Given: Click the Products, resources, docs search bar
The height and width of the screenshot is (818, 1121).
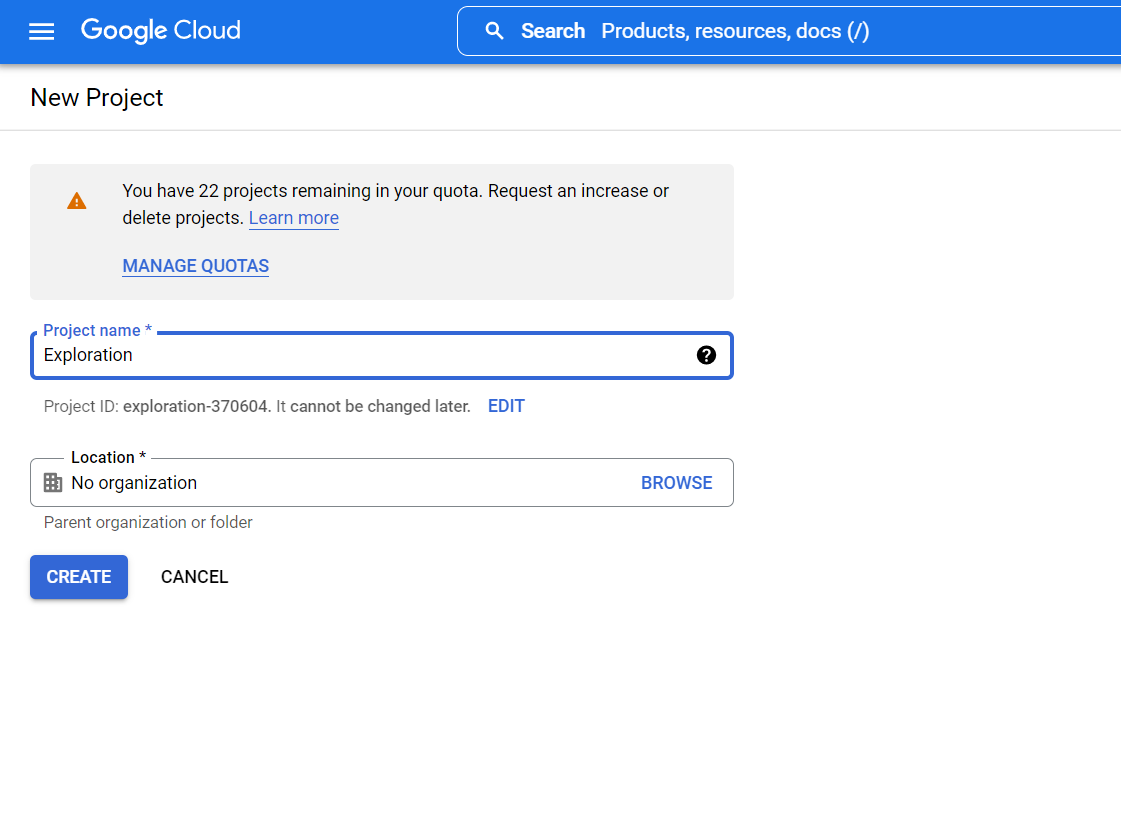Looking at the screenshot, I should [735, 31].
